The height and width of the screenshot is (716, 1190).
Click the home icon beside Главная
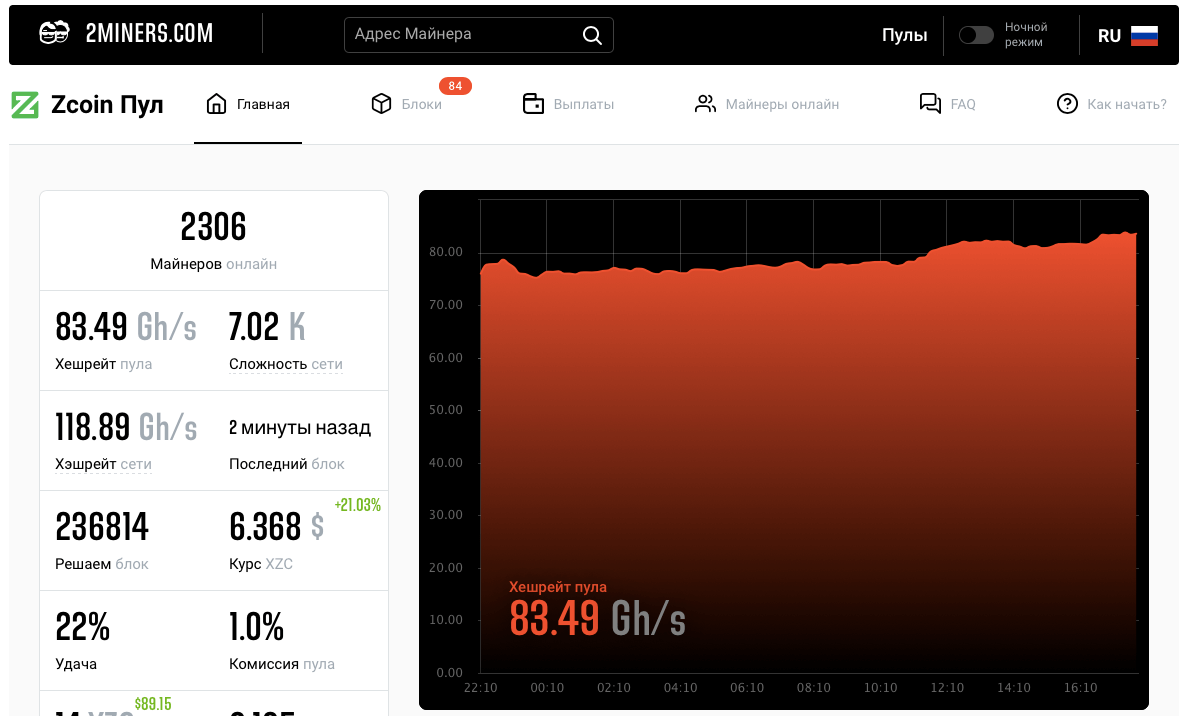pyautogui.click(x=216, y=104)
